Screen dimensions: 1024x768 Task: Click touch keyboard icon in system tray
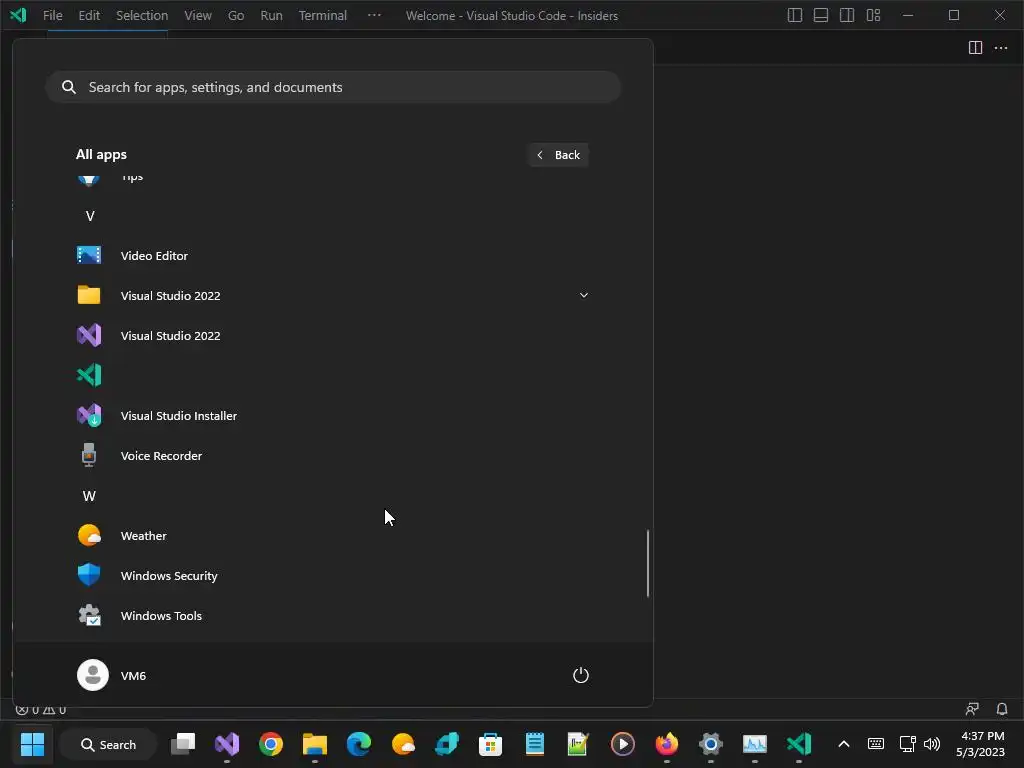(x=876, y=744)
